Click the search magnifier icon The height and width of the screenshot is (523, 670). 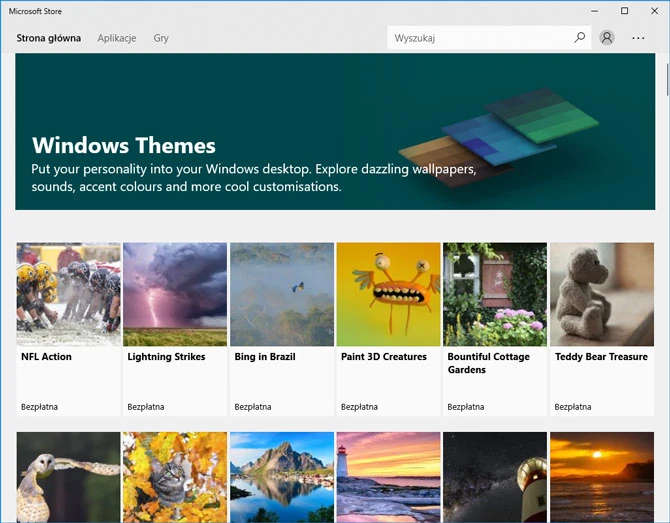coord(579,38)
